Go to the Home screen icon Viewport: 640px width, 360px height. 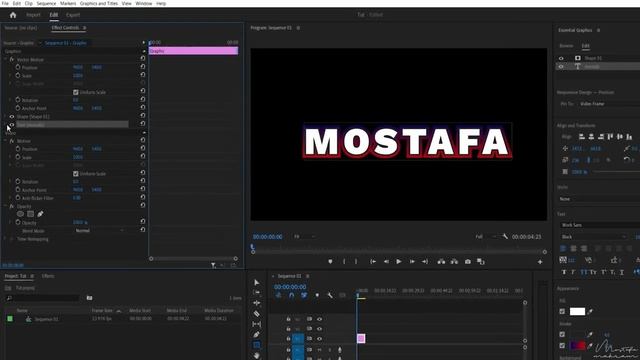click(13, 15)
